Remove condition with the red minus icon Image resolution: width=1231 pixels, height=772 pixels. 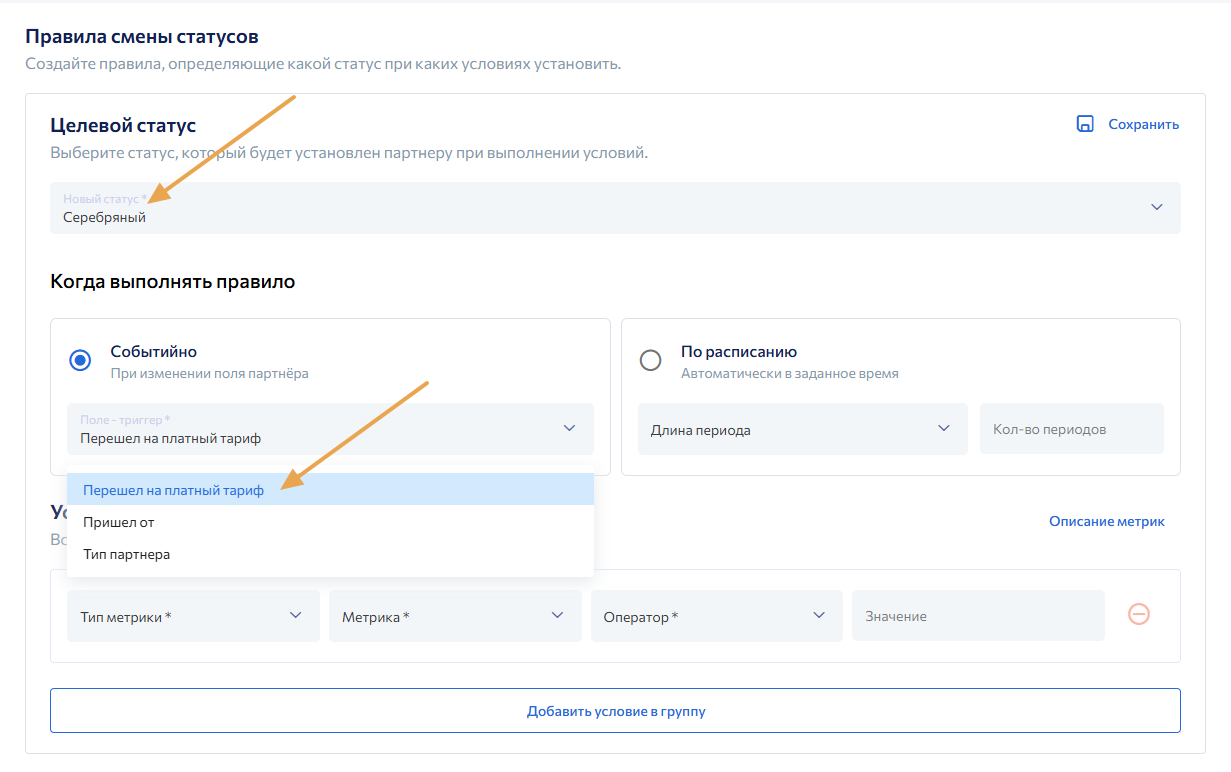pyautogui.click(x=1138, y=614)
